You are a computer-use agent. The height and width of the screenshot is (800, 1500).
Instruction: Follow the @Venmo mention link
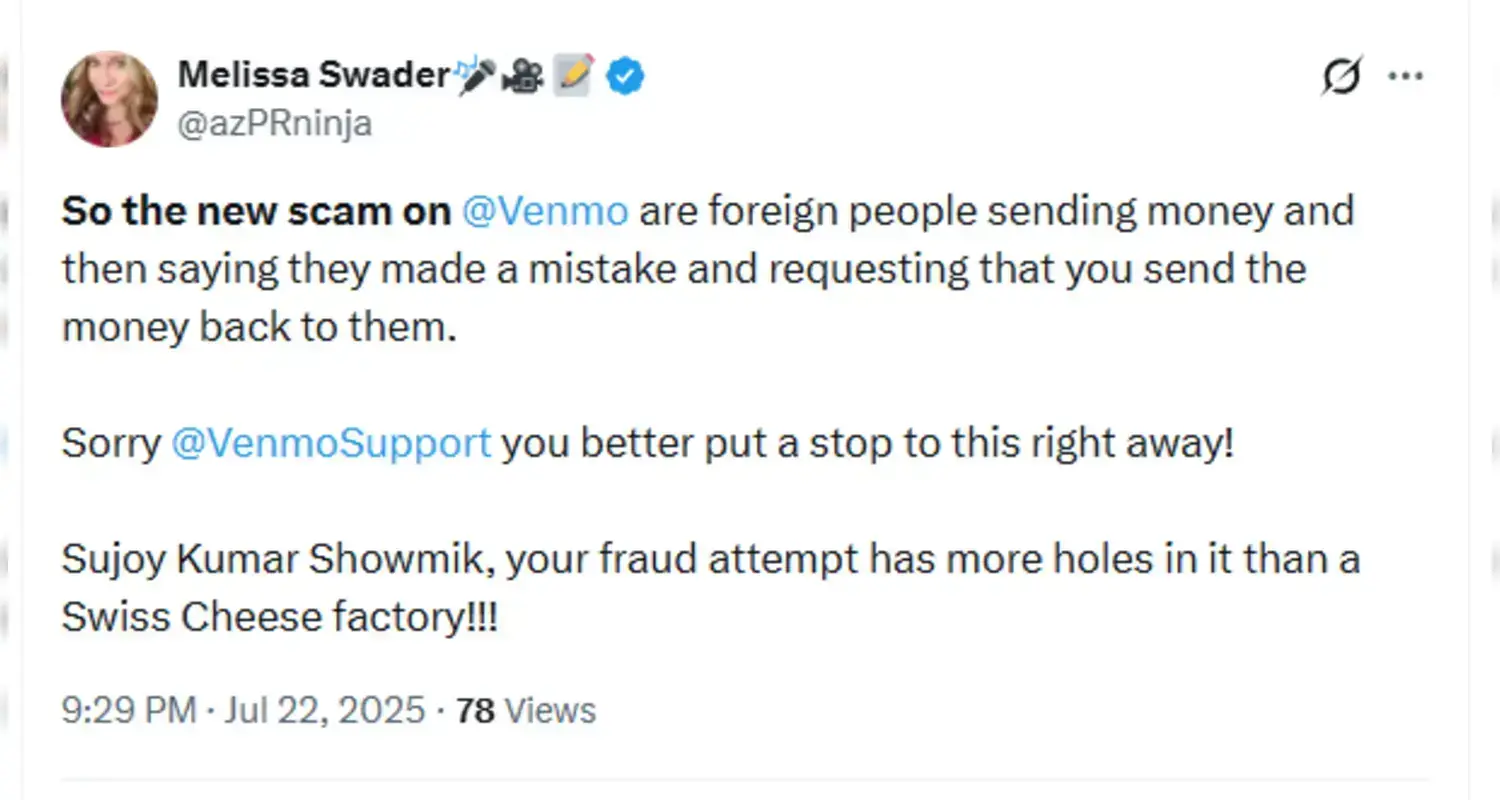[x=545, y=211]
